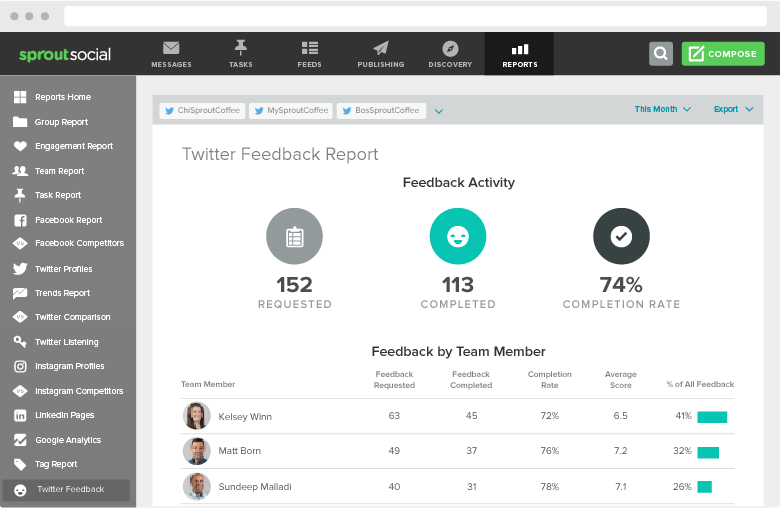Select Engagement Report in sidebar

[x=74, y=146]
